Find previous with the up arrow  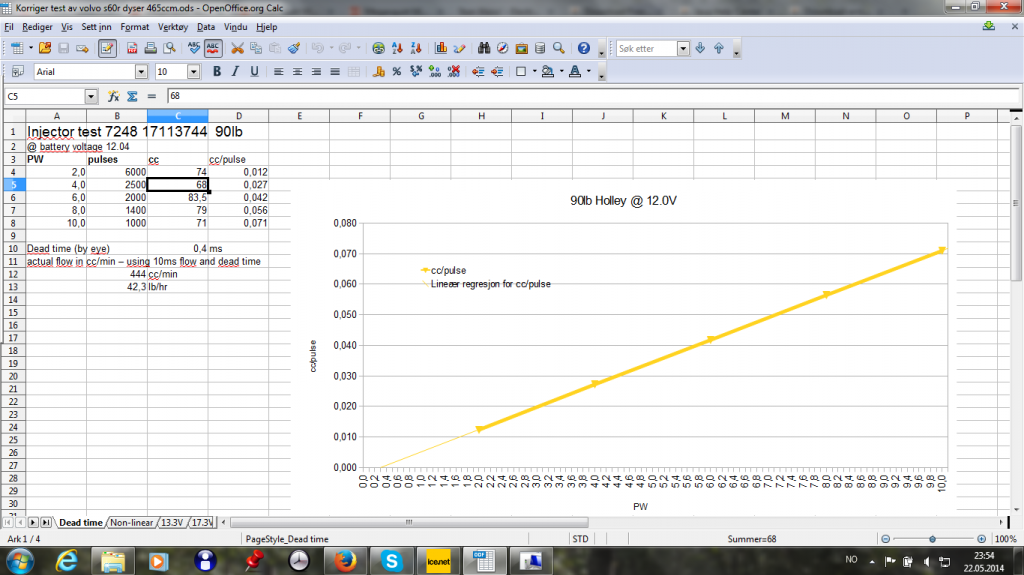pos(719,48)
